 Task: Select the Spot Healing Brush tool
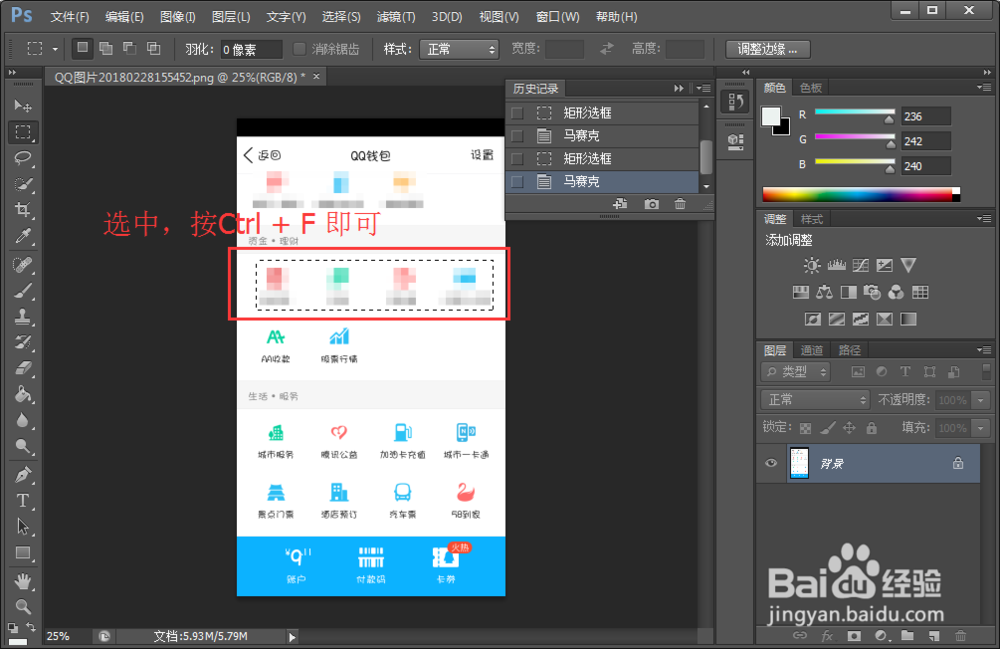(23, 265)
